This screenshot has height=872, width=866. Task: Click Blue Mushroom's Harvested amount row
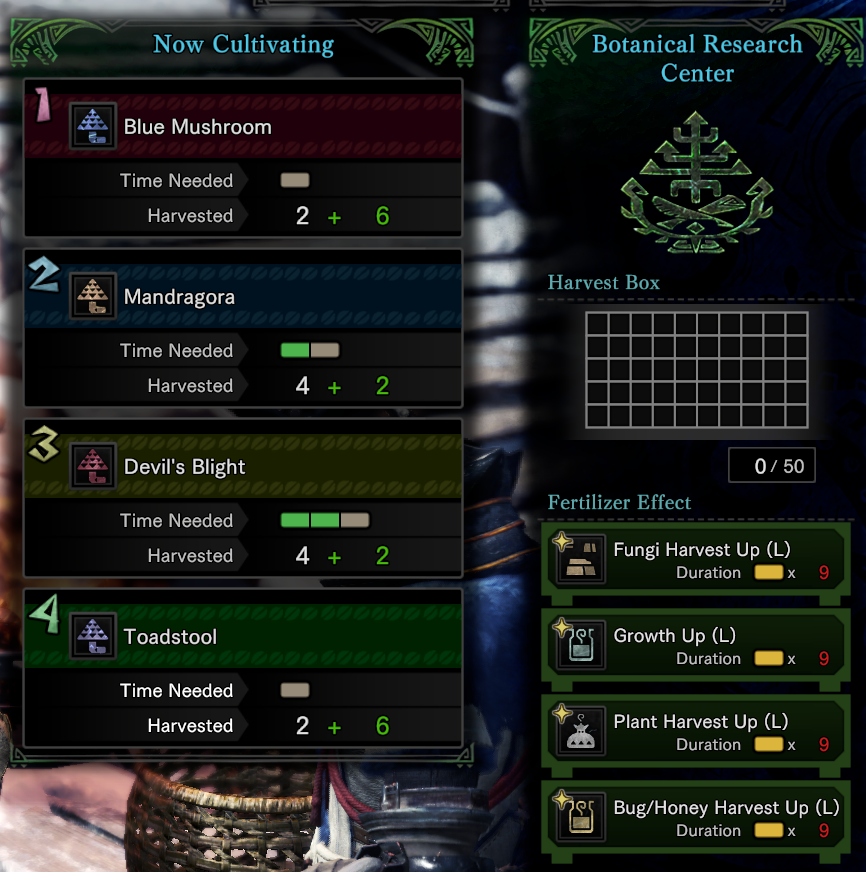tap(243, 216)
